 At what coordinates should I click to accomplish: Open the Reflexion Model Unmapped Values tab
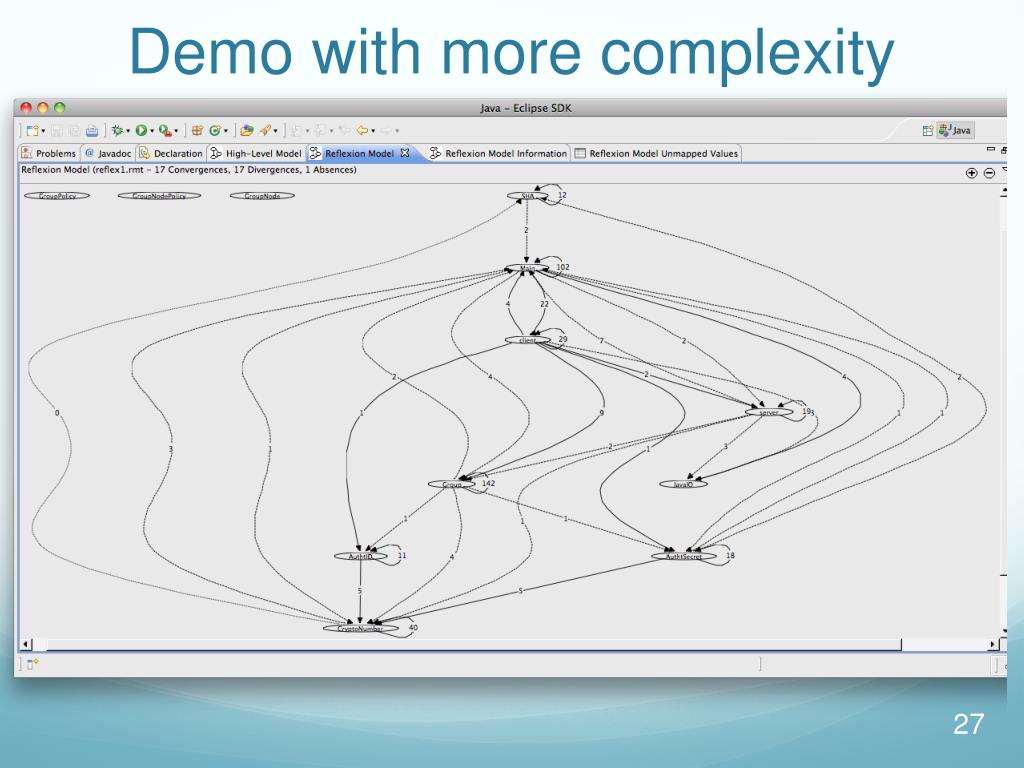tap(656, 153)
